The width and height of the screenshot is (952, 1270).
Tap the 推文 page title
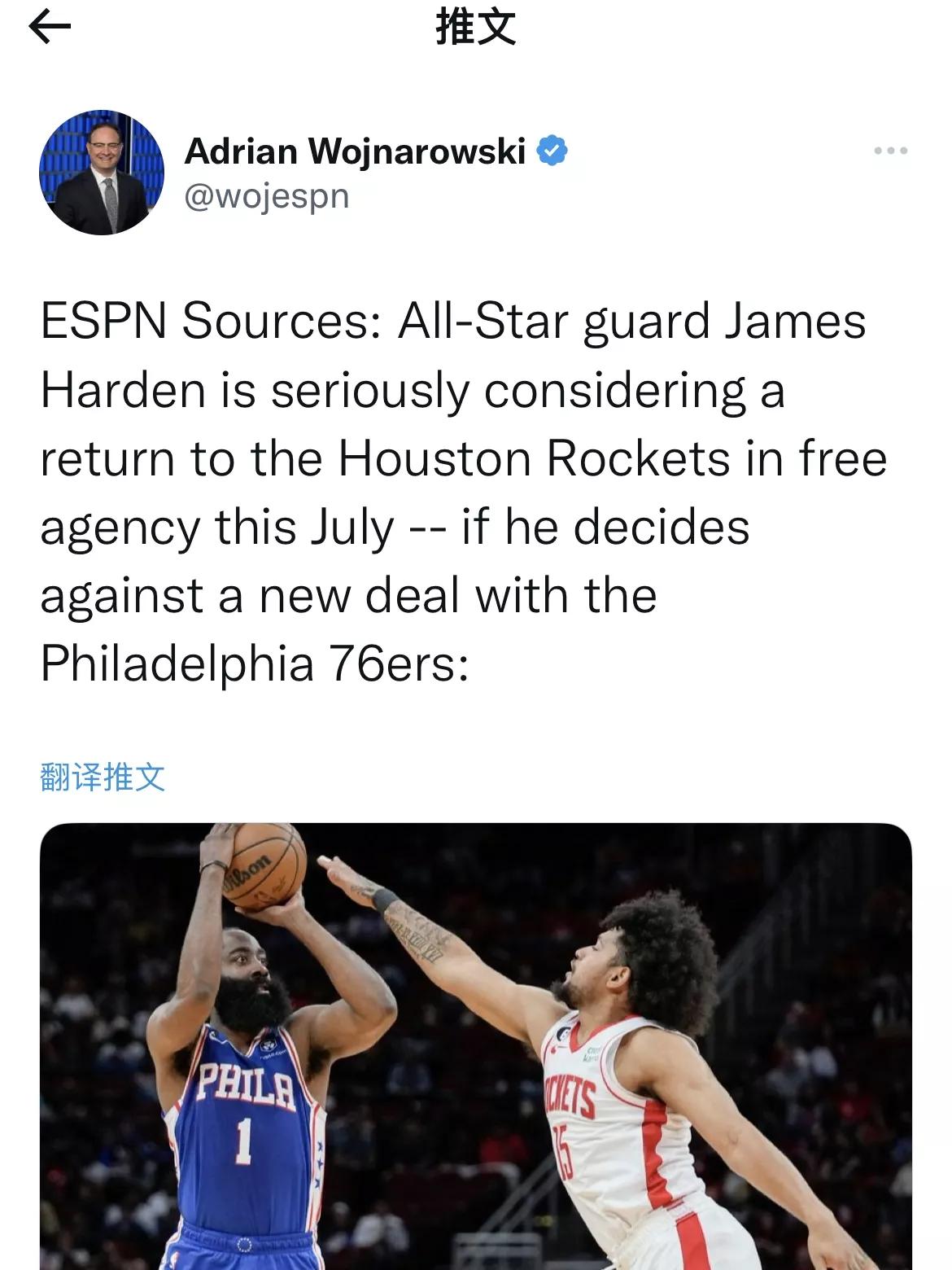tap(476, 29)
